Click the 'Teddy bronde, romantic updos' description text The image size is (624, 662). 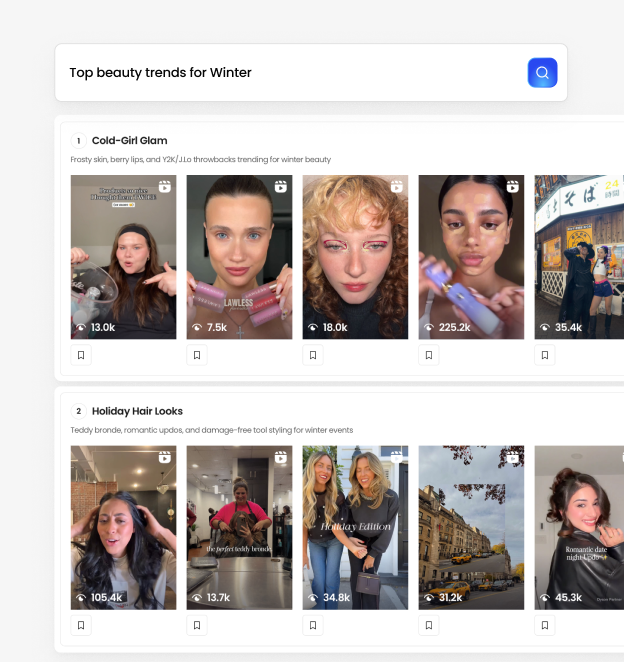point(212,430)
